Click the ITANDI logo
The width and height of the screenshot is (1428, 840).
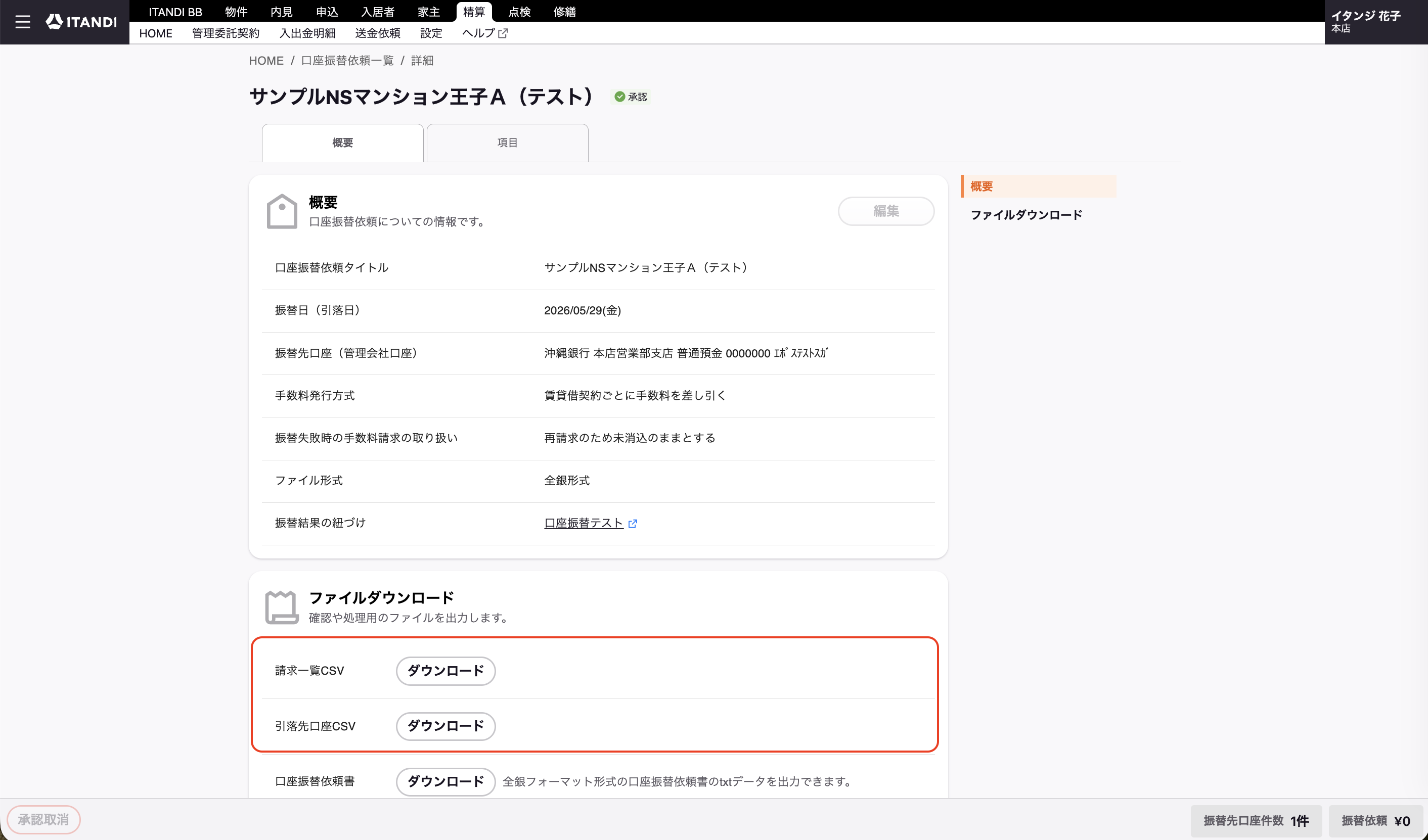pyautogui.click(x=81, y=22)
